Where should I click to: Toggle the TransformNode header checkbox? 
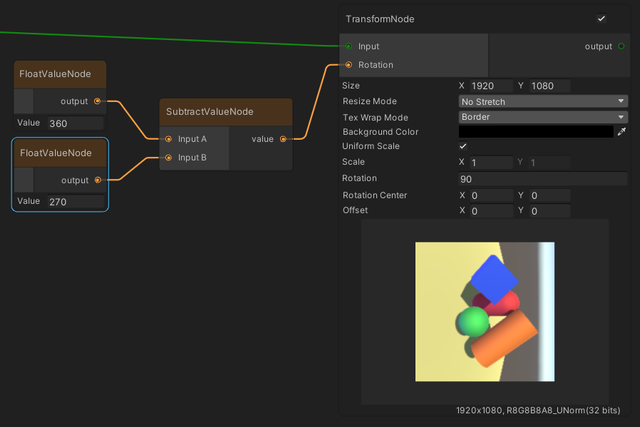tap(601, 19)
